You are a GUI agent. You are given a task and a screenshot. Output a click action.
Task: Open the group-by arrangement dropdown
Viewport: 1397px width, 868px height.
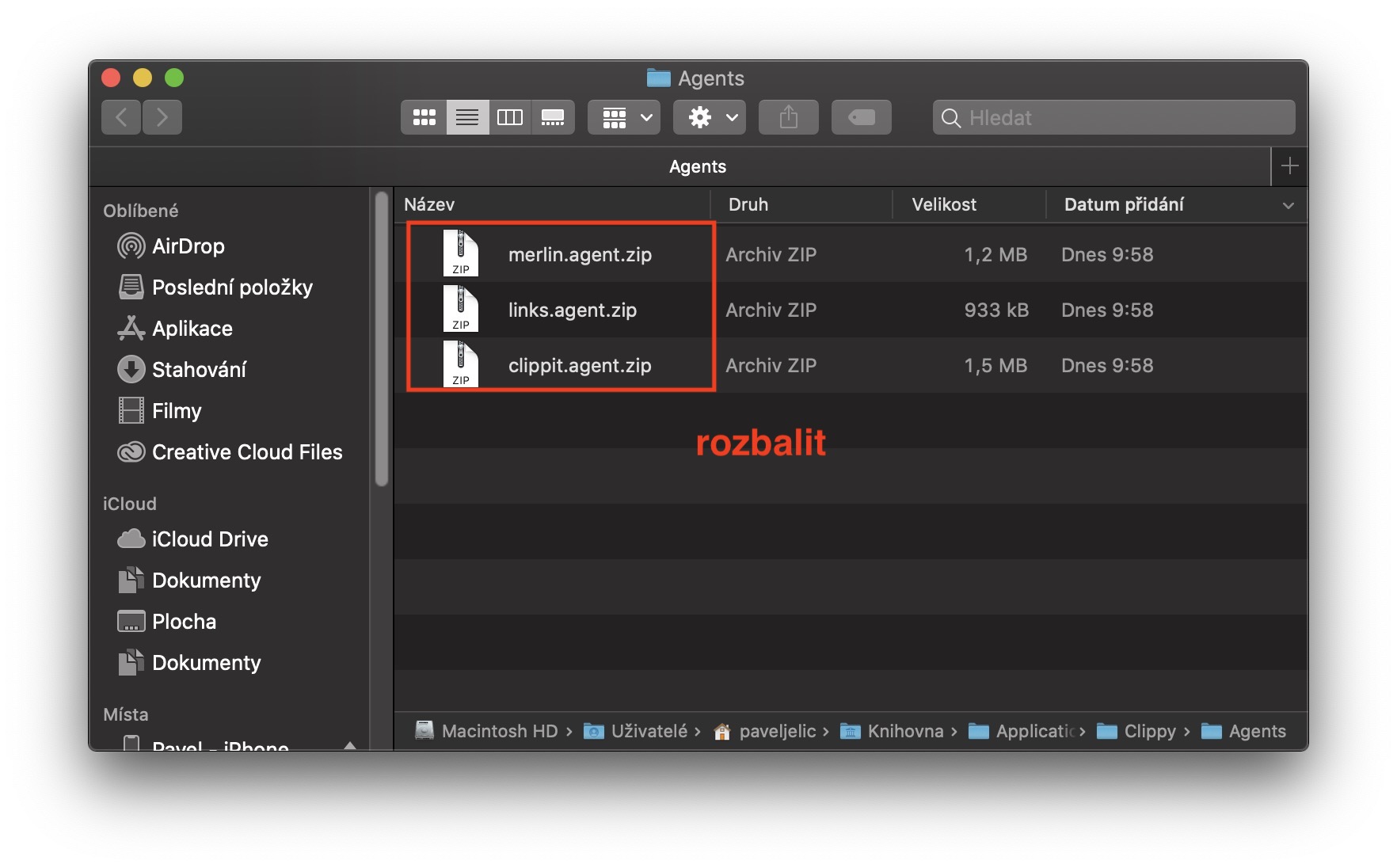(x=624, y=118)
